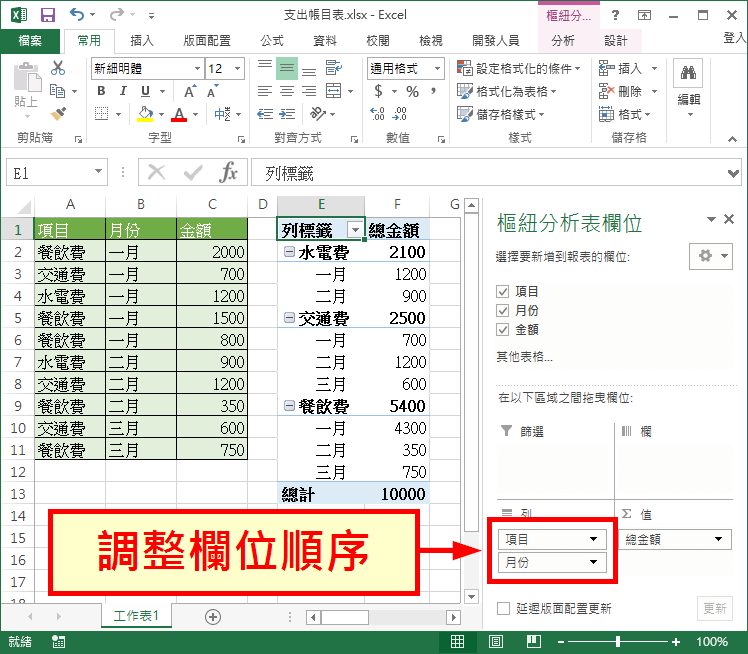Viewport: 748px width, 654px height.
Task: Increase decimal places
Action: coord(377,114)
